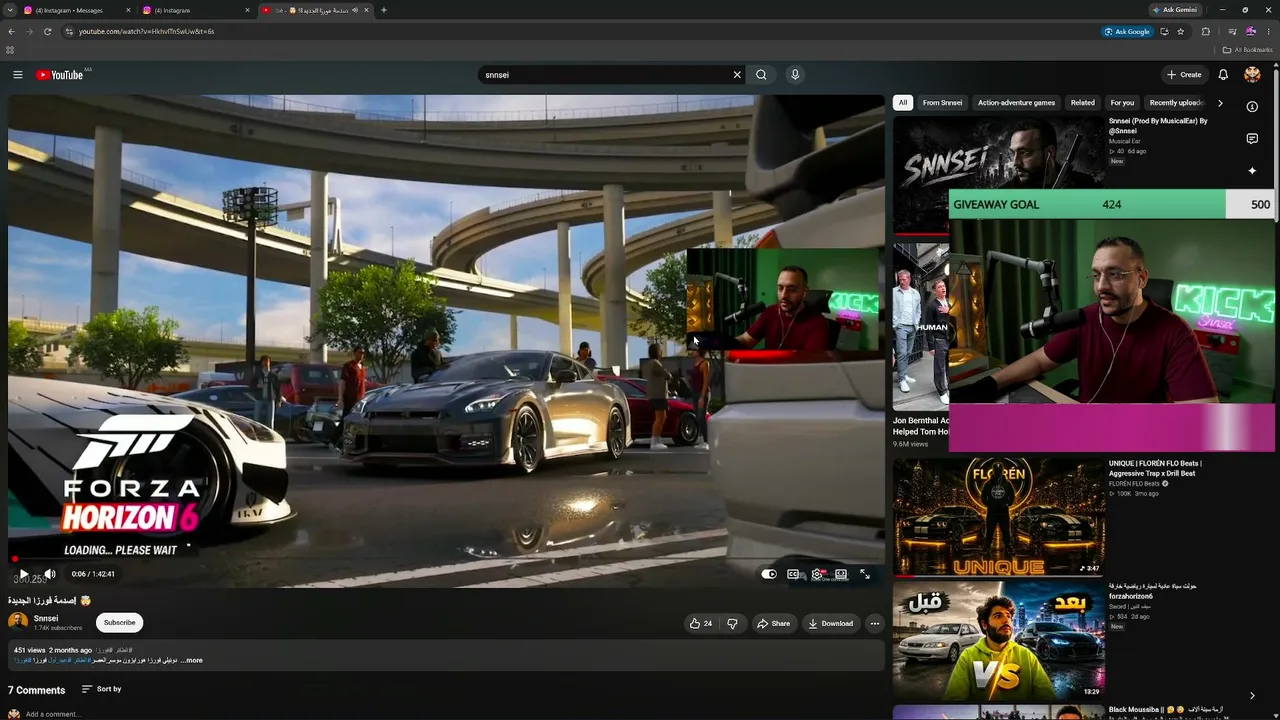Dislike this video
The image size is (1280, 720).
point(732,623)
